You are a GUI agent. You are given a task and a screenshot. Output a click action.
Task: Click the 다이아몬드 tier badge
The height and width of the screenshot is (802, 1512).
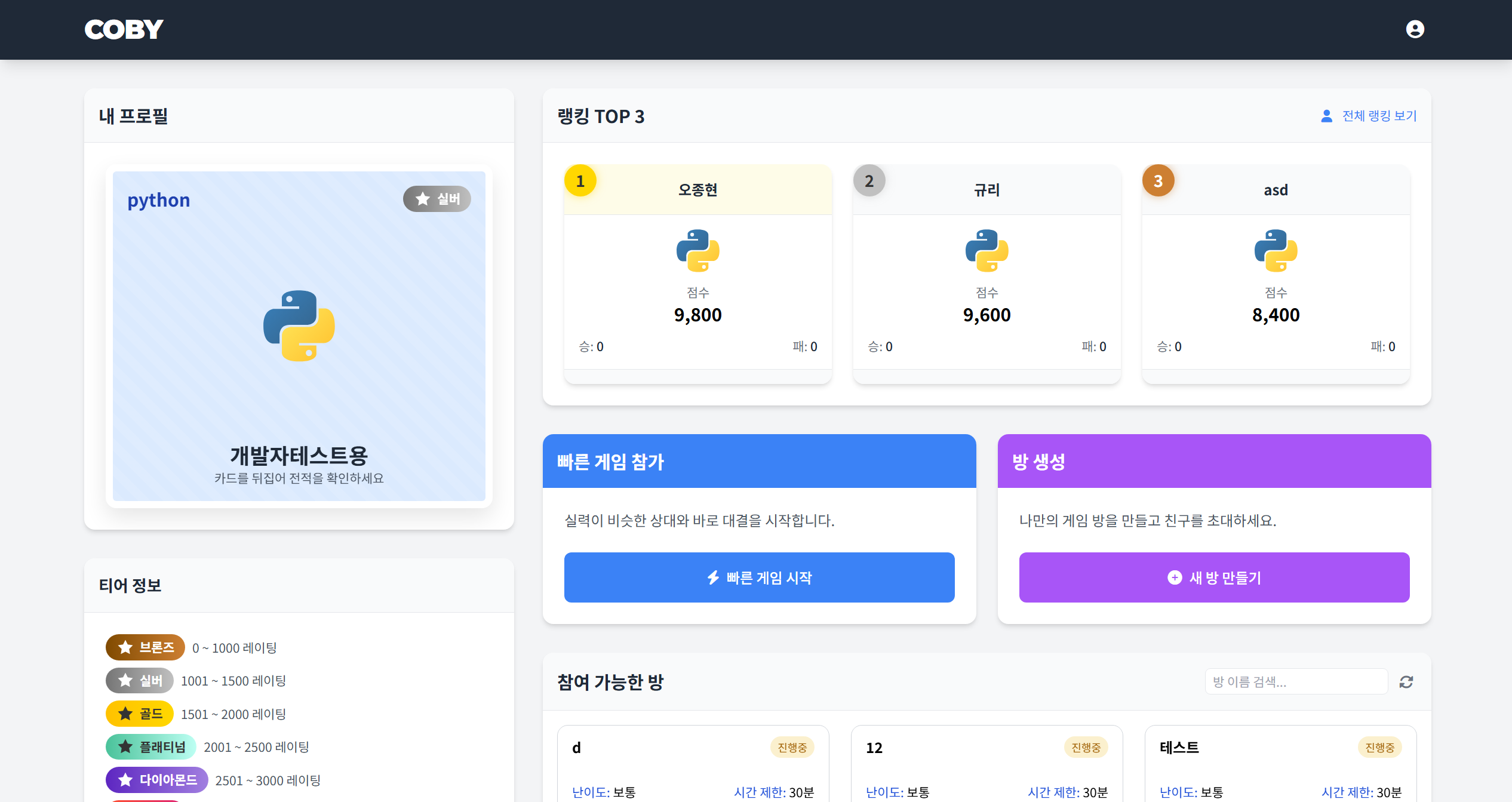click(x=156, y=779)
